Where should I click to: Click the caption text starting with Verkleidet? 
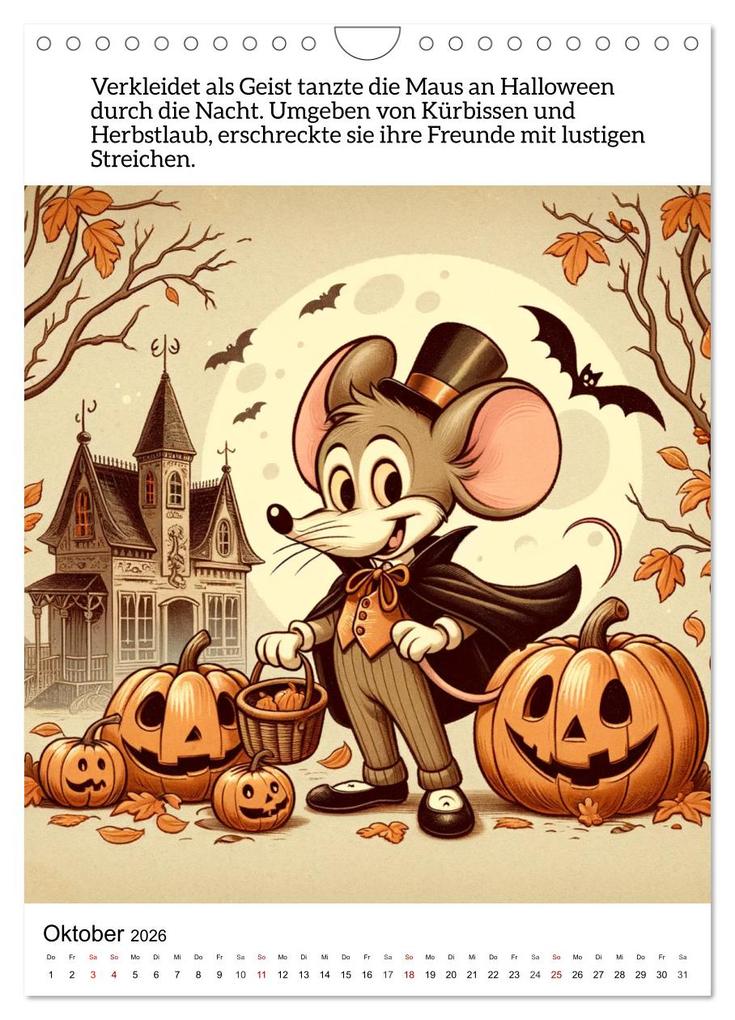pos(368,122)
